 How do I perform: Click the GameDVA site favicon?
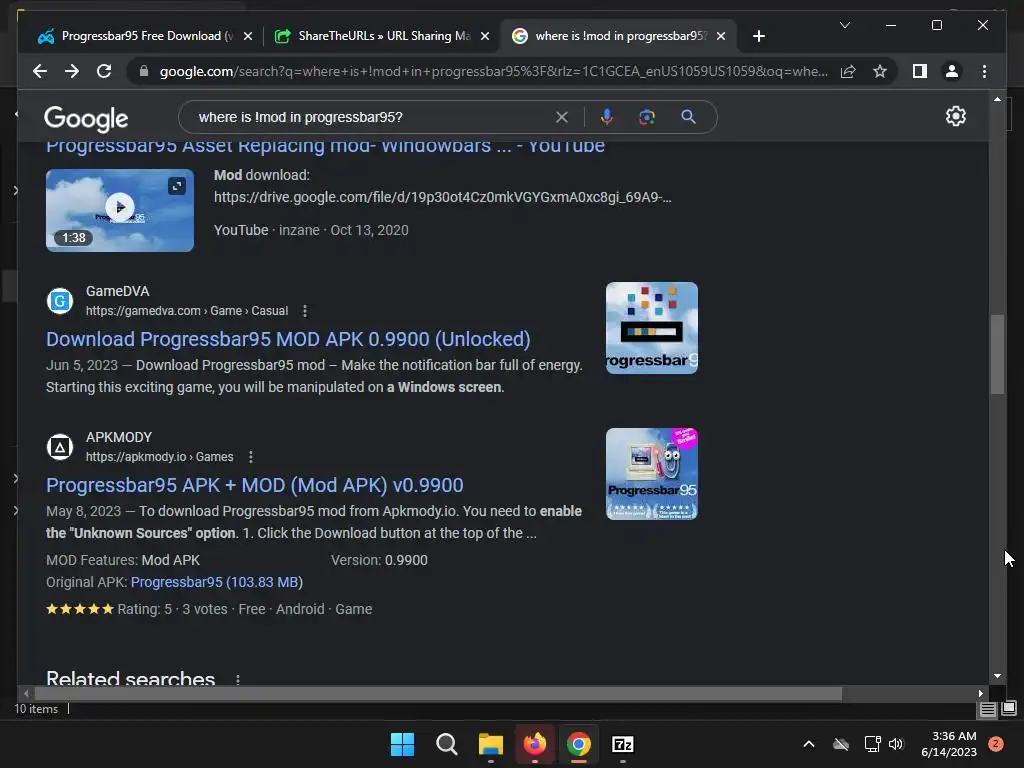59,301
